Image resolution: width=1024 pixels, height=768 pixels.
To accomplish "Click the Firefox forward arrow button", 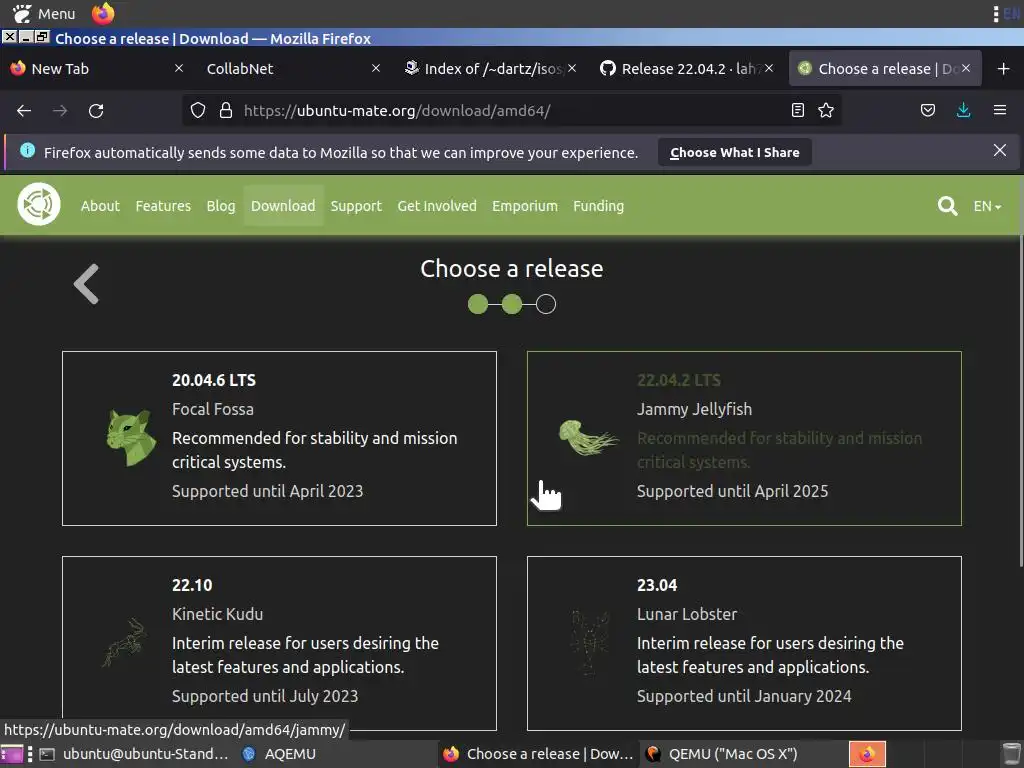I will (x=60, y=110).
